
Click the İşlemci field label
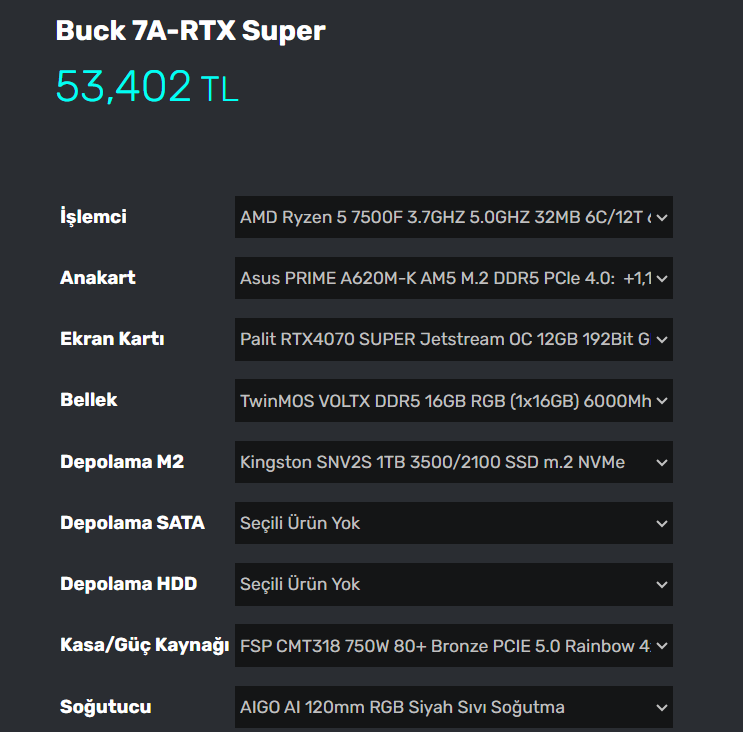(93, 217)
